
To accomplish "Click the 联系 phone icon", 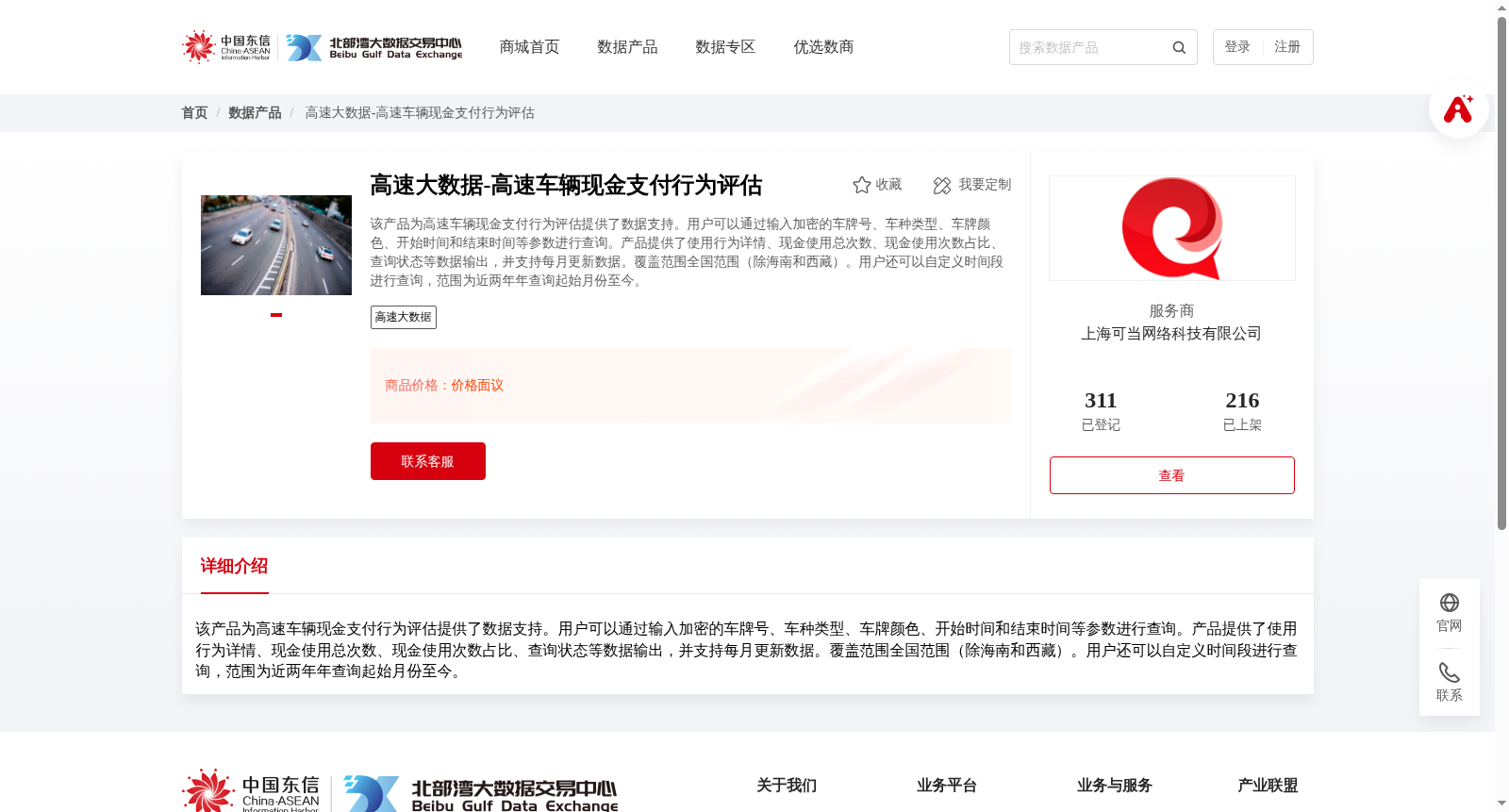I will coord(1450,672).
